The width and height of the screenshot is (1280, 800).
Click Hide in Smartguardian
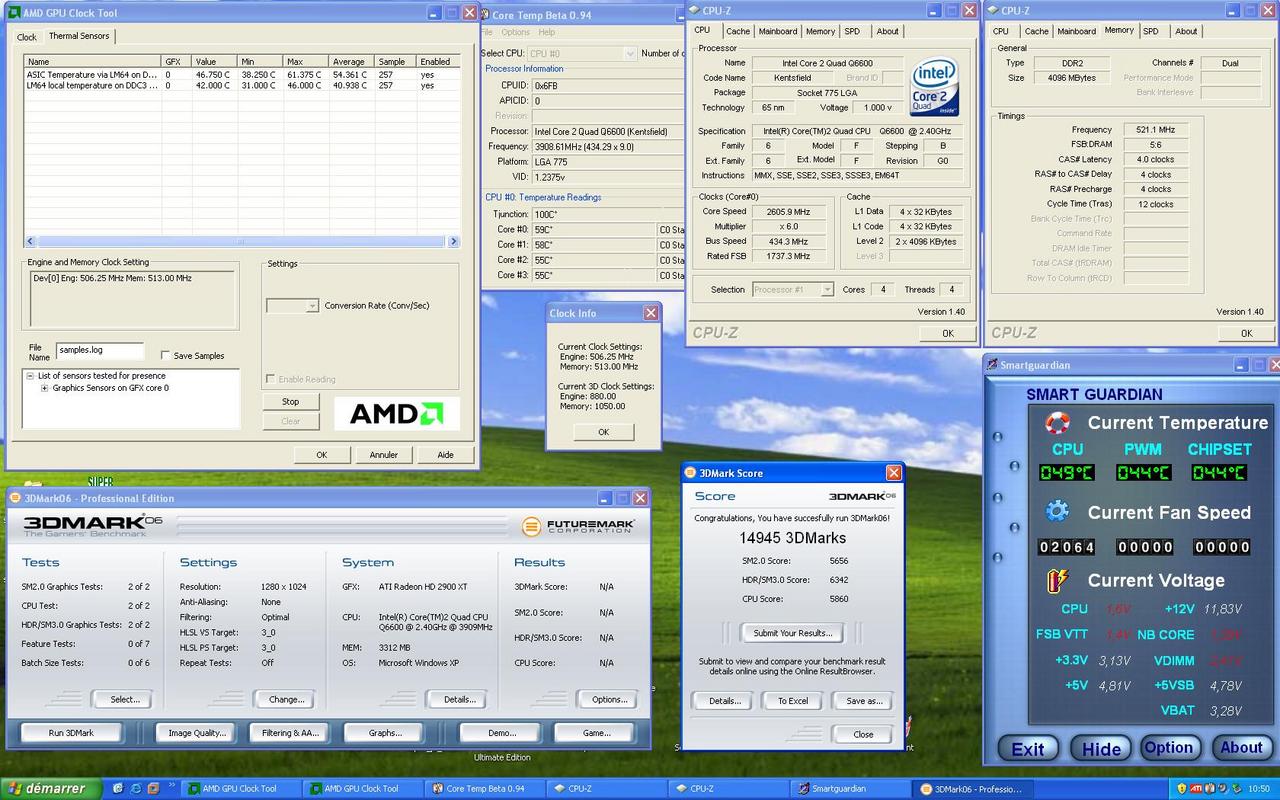pyautogui.click(x=1101, y=749)
